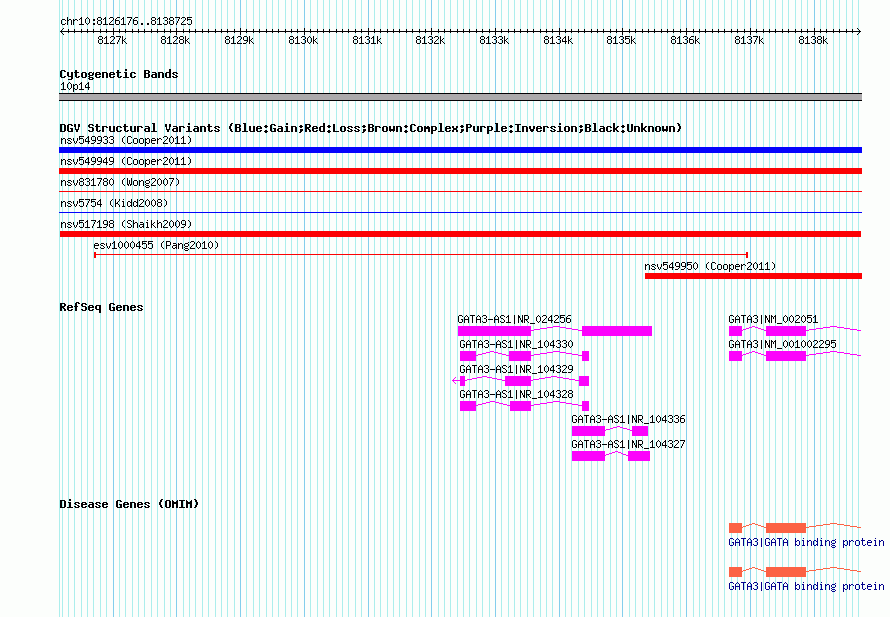The width and height of the screenshot is (890, 617).
Task: Open GATA3-AS1|NR_104336 transcript label
Action: click(628, 419)
